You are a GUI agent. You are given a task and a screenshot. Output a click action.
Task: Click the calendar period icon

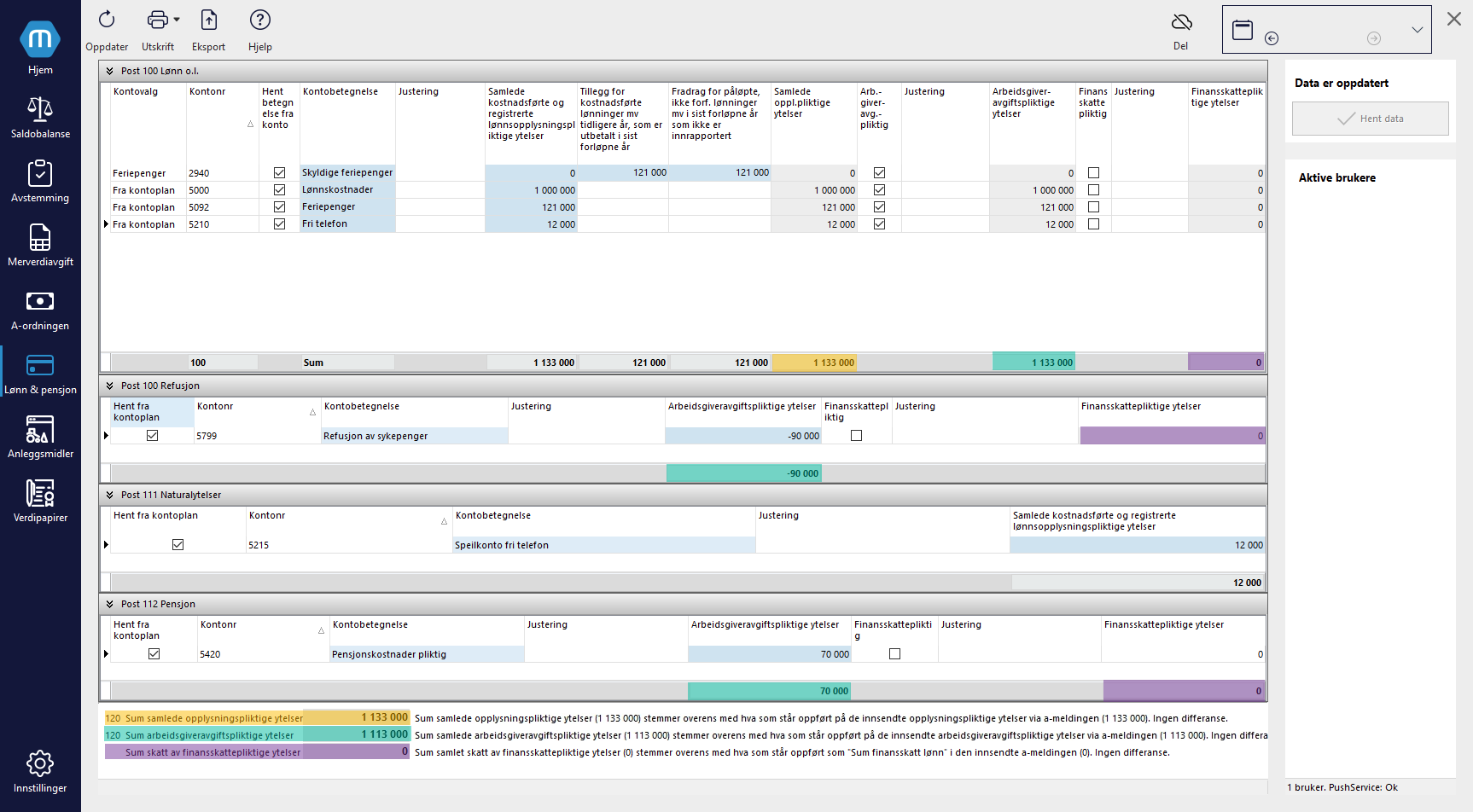(1243, 30)
